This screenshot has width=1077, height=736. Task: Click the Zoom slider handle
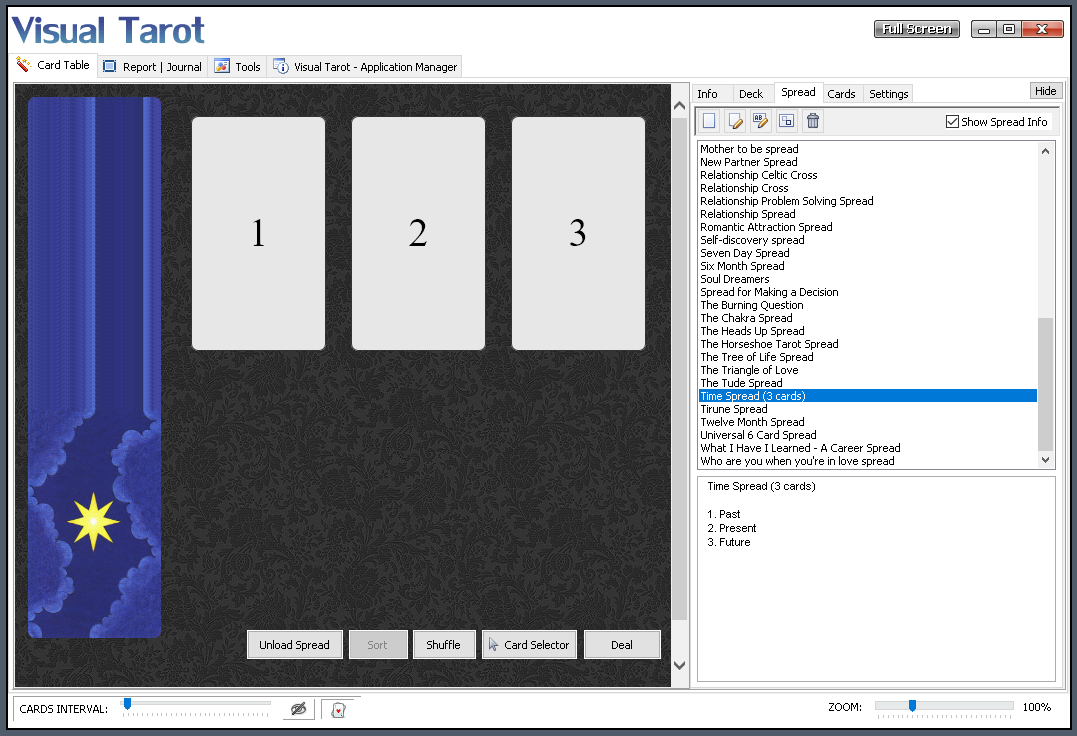click(x=912, y=706)
